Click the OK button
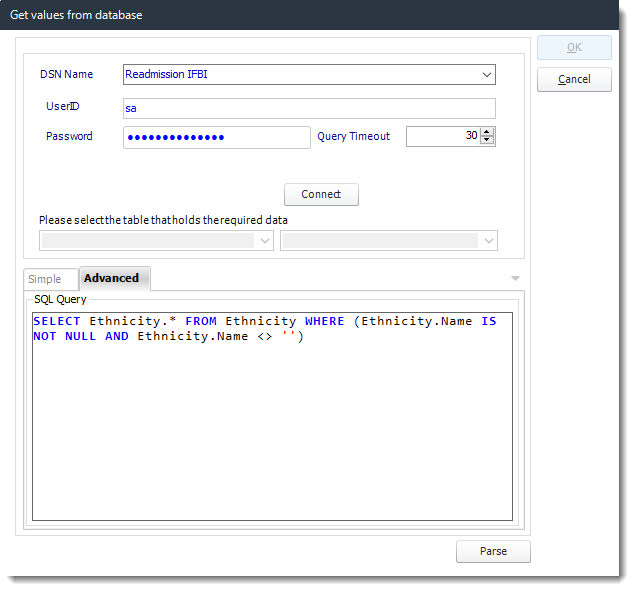 pyautogui.click(x=574, y=48)
